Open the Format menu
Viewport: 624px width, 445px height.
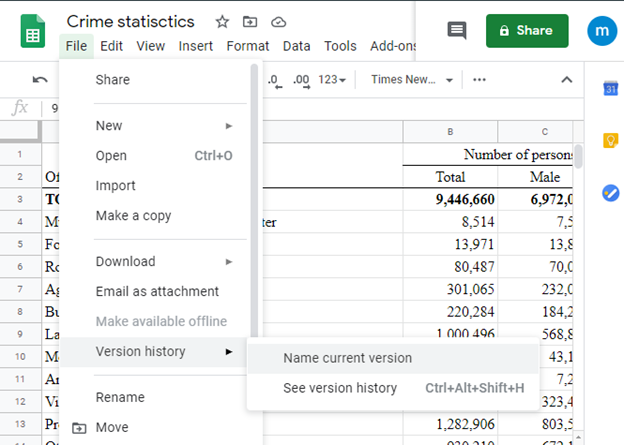248,46
